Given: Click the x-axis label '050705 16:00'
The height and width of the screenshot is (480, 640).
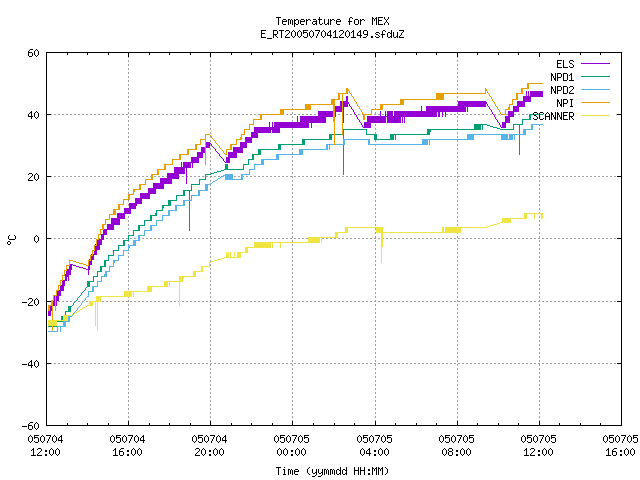Looking at the screenshot, I should click(x=620, y=445).
